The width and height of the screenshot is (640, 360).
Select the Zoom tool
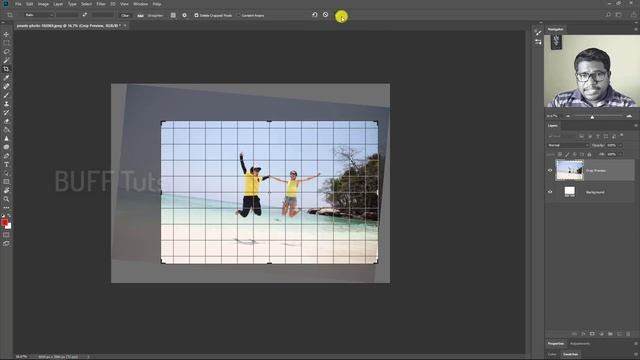point(6,199)
